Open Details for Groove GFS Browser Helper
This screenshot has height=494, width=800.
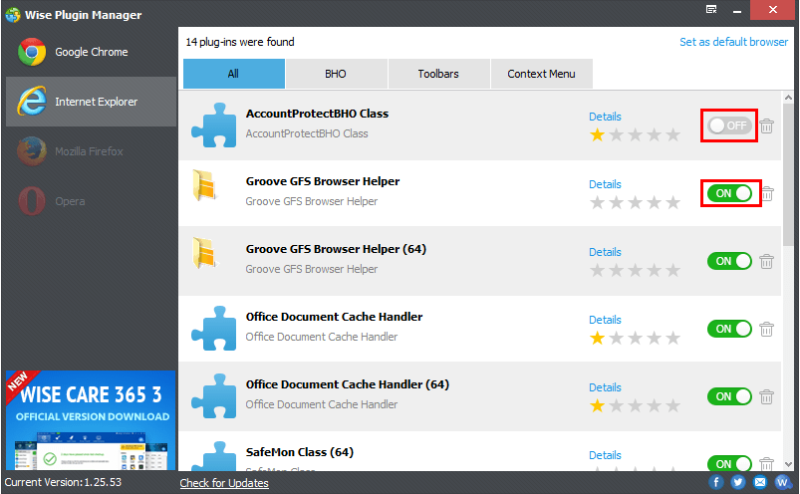click(x=605, y=184)
